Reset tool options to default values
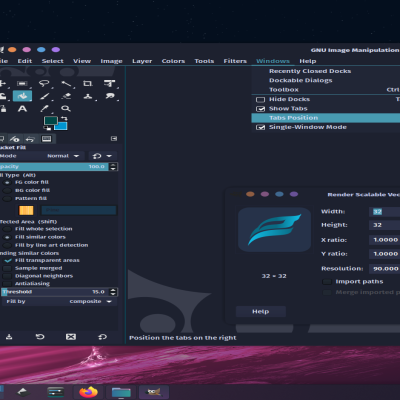The height and width of the screenshot is (400, 400). (102, 337)
